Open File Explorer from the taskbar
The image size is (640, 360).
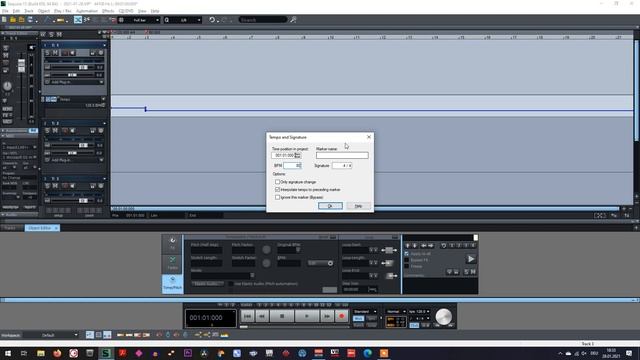(40, 353)
